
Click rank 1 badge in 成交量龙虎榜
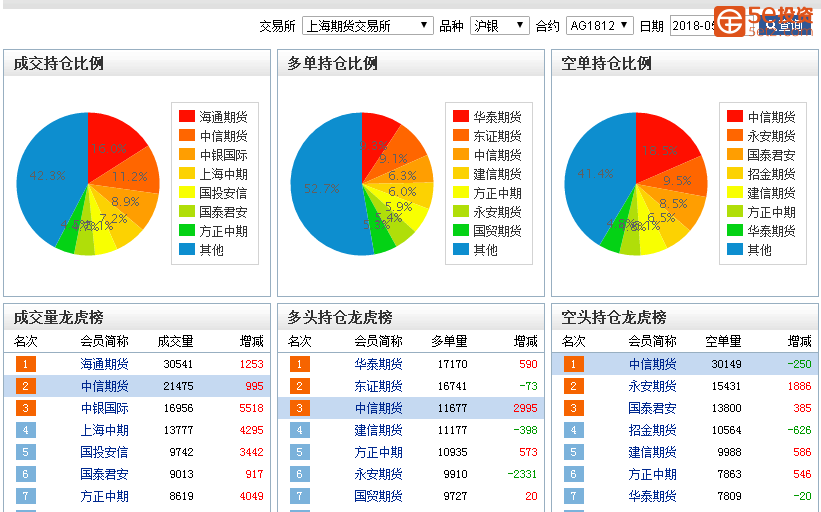coord(26,364)
